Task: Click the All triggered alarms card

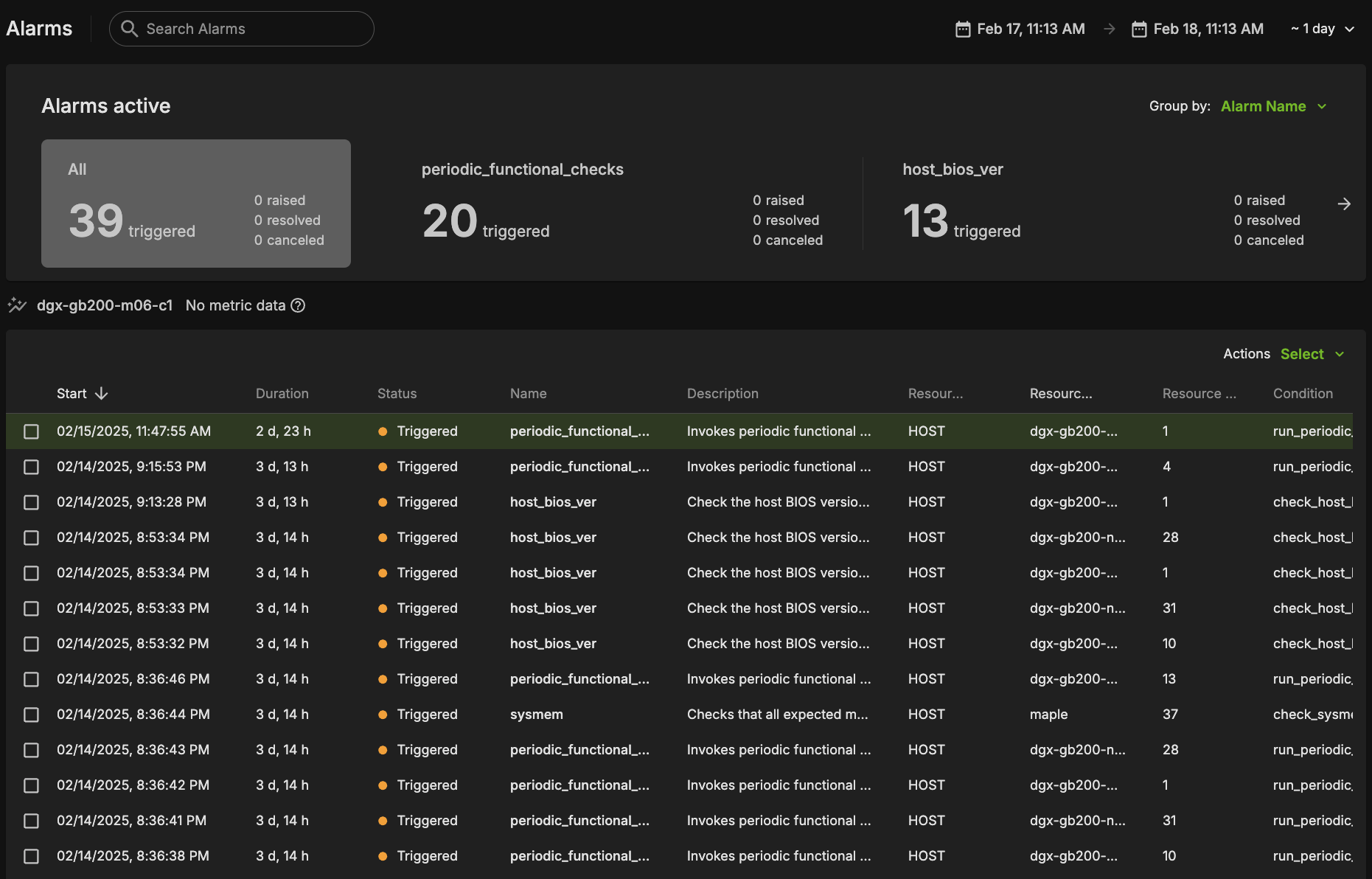Action: point(195,204)
